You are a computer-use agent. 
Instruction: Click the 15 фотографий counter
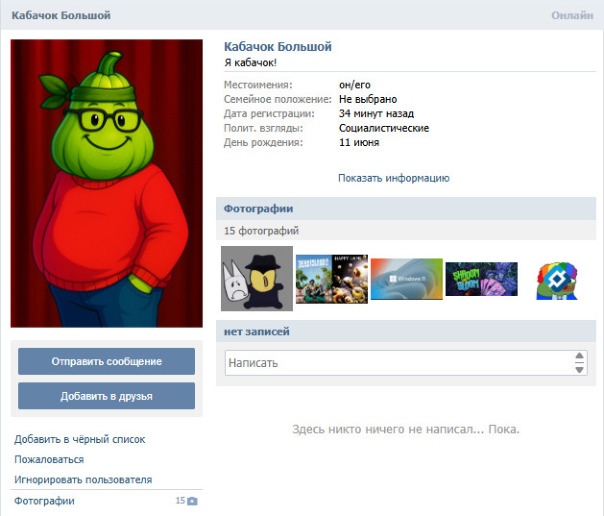coord(261,231)
